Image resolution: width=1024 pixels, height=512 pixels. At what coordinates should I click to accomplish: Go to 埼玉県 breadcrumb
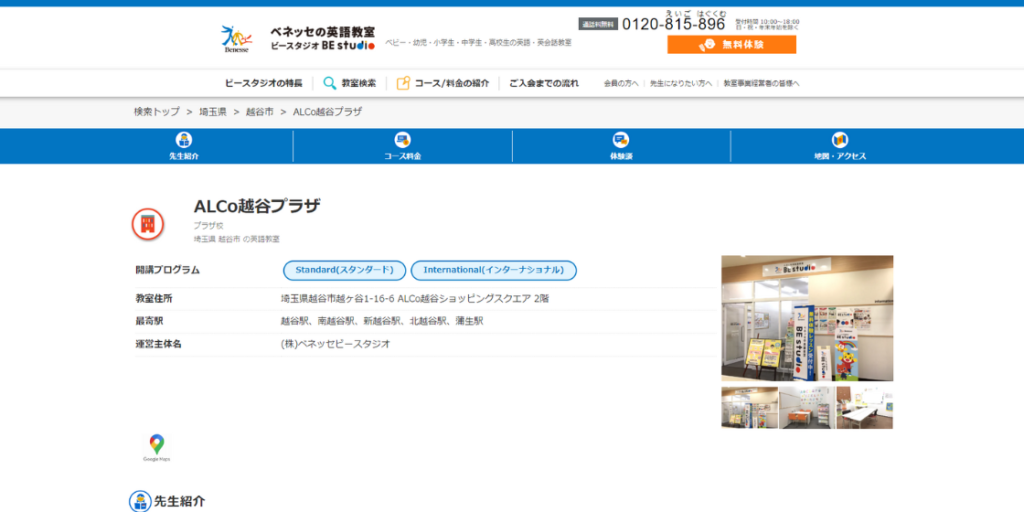pyautogui.click(x=213, y=112)
